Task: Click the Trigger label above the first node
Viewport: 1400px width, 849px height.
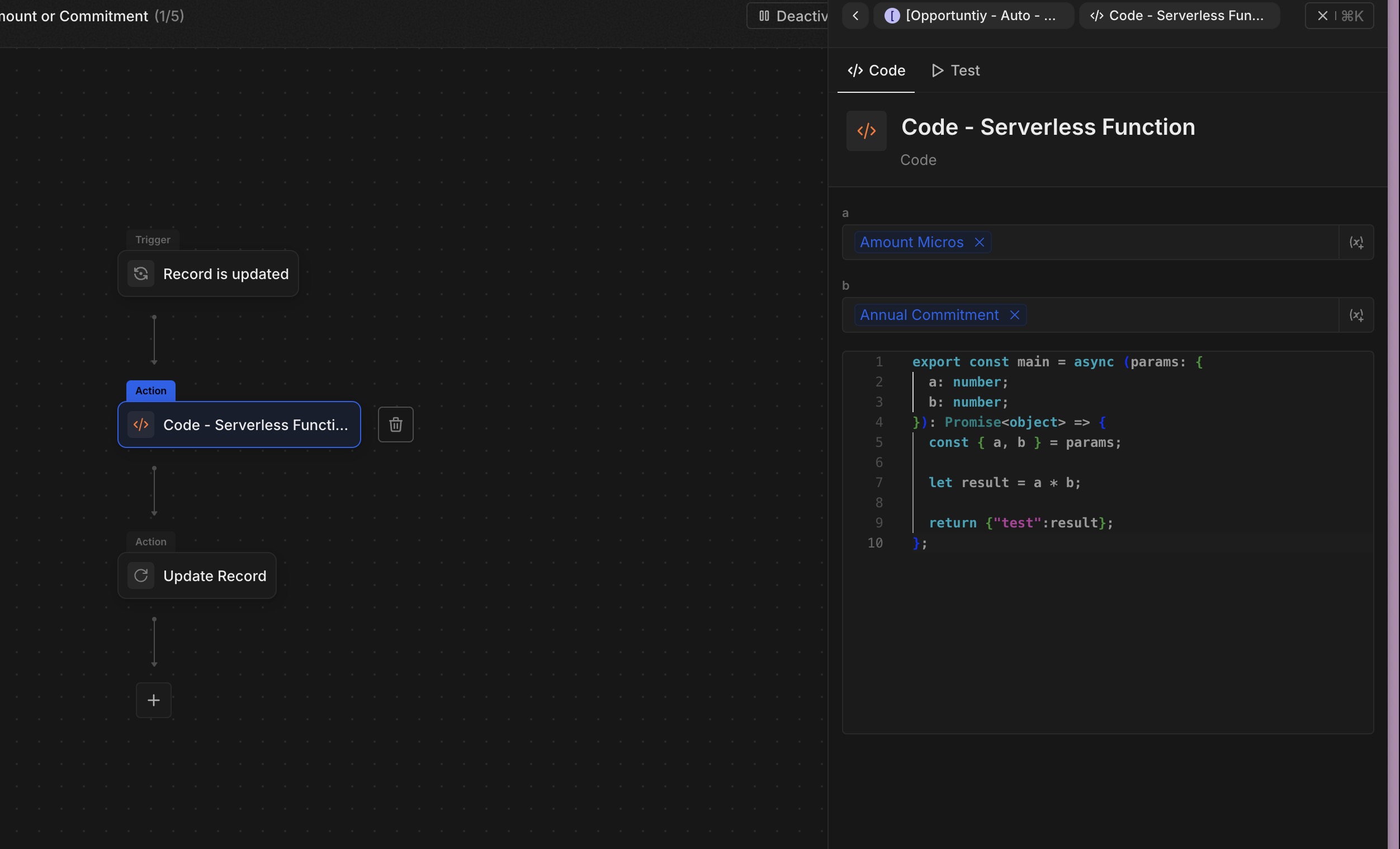Action: 152,240
